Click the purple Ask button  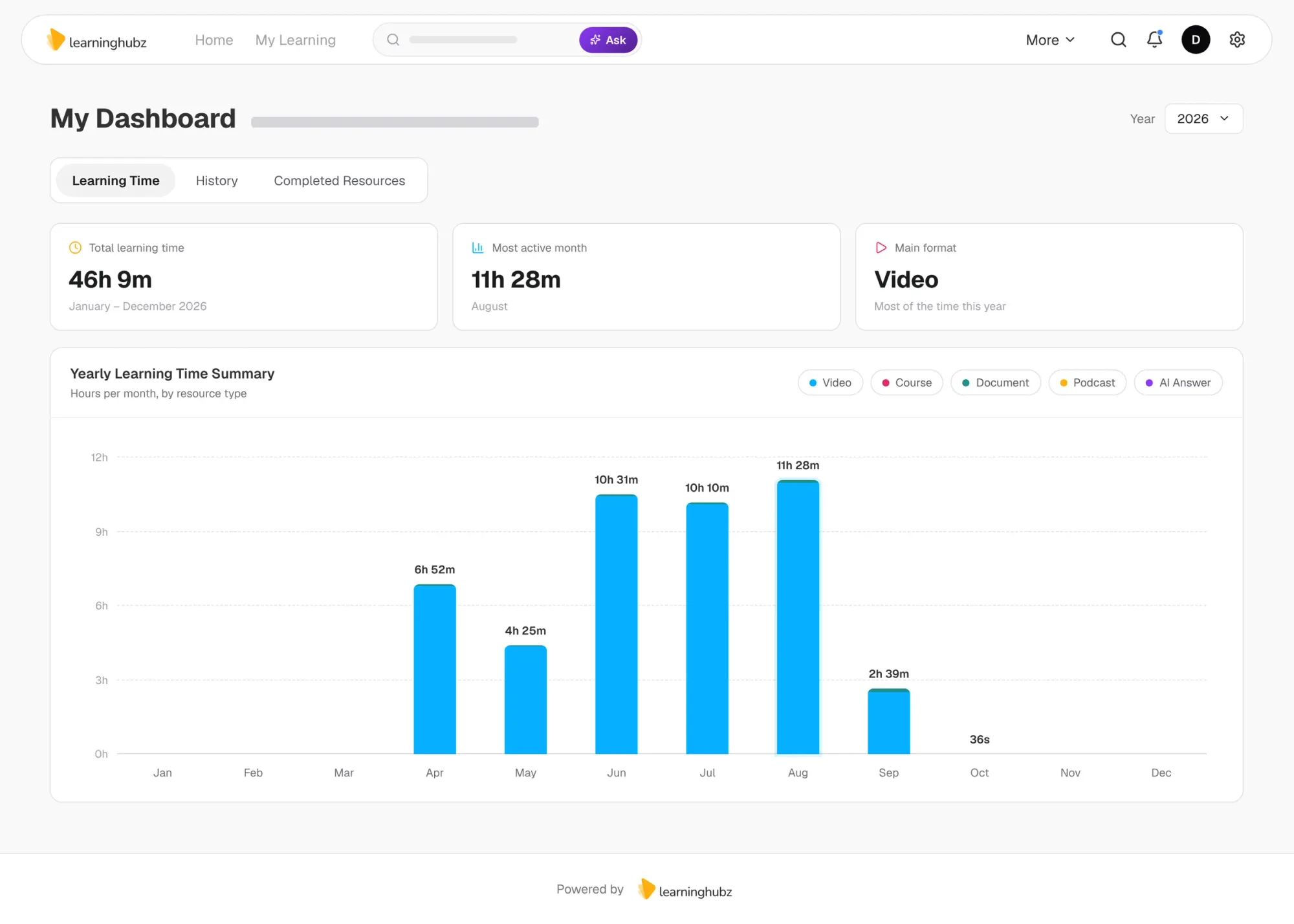click(608, 40)
